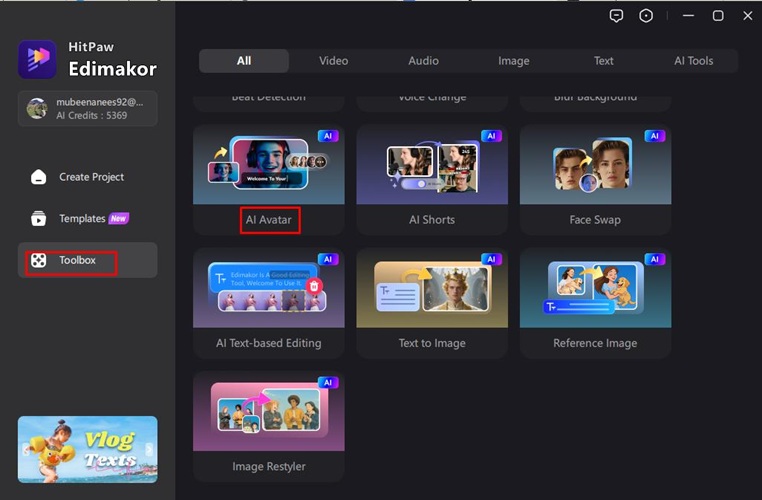
Task: Click the Text to Image label
Action: click(x=432, y=343)
